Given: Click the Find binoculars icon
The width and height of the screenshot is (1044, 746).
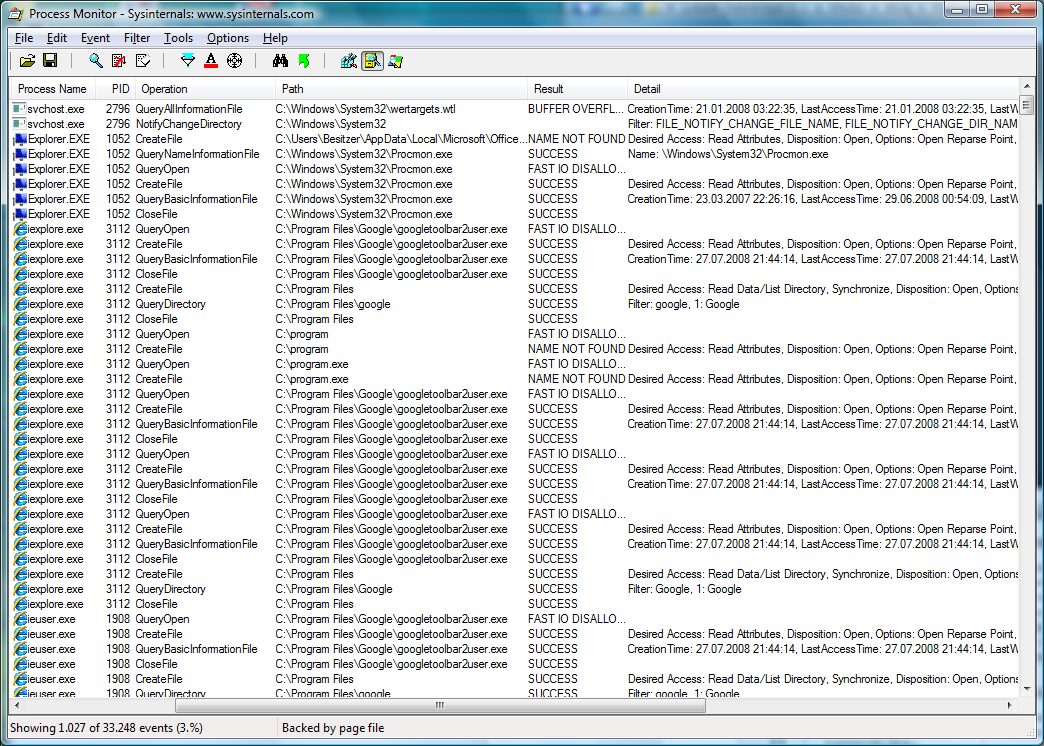Looking at the screenshot, I should [x=280, y=61].
